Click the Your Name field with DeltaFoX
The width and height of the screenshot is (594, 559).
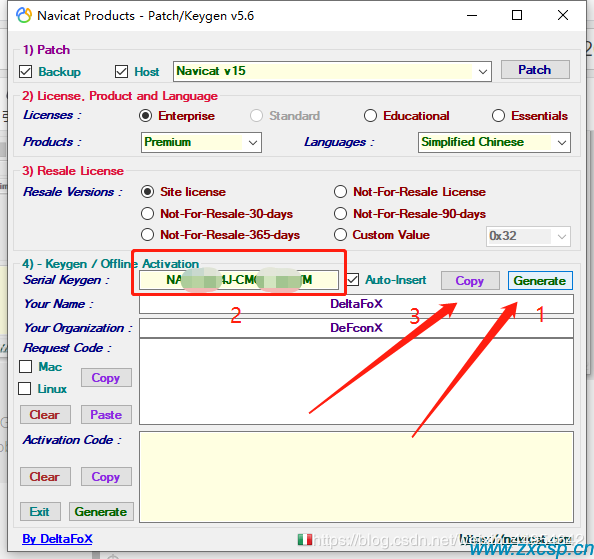pyautogui.click(x=356, y=304)
